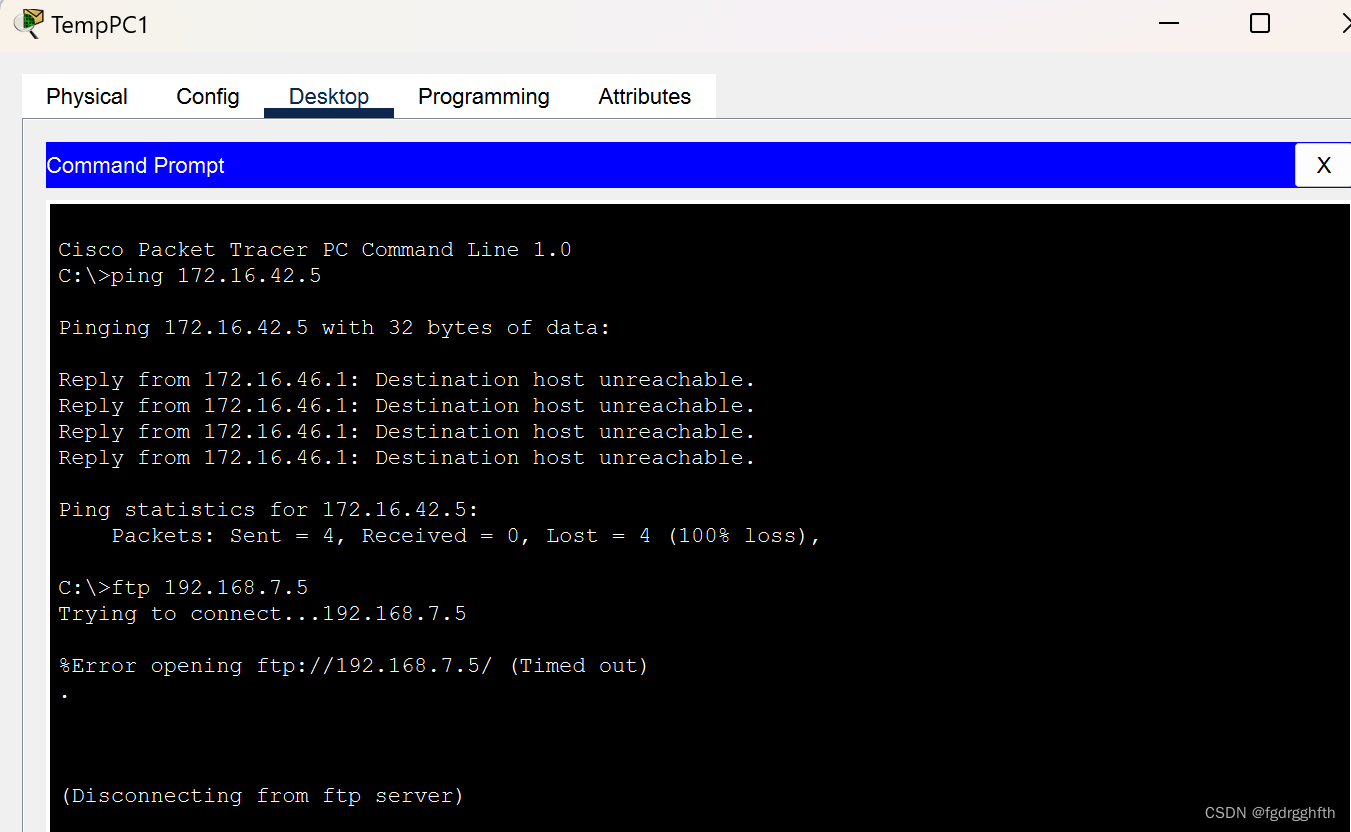Click the 'C:\>ping 172.16.42.5' command line
The width and height of the screenshot is (1351, 832).
[190, 276]
